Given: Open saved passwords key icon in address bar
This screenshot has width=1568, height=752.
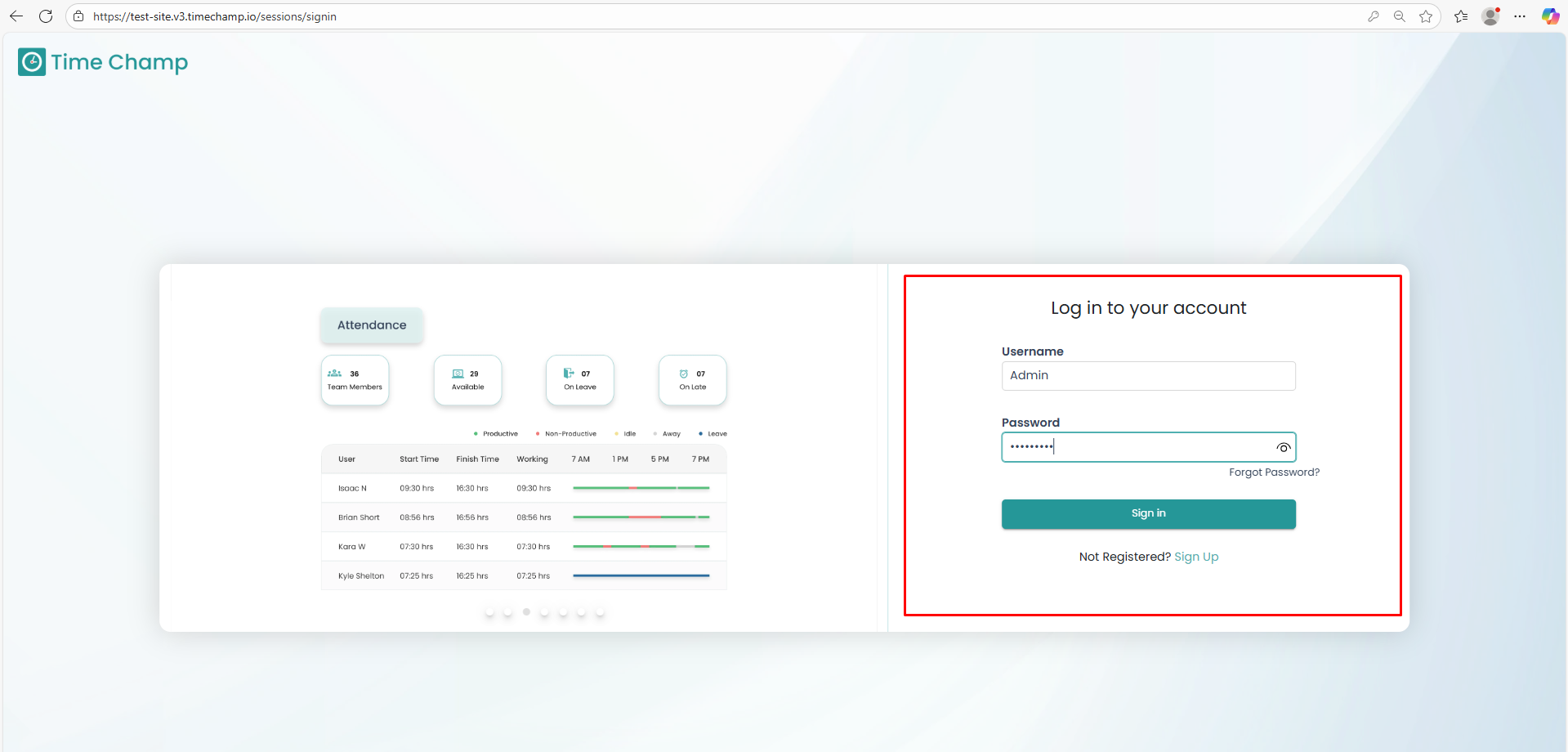Looking at the screenshot, I should pos(1373,16).
